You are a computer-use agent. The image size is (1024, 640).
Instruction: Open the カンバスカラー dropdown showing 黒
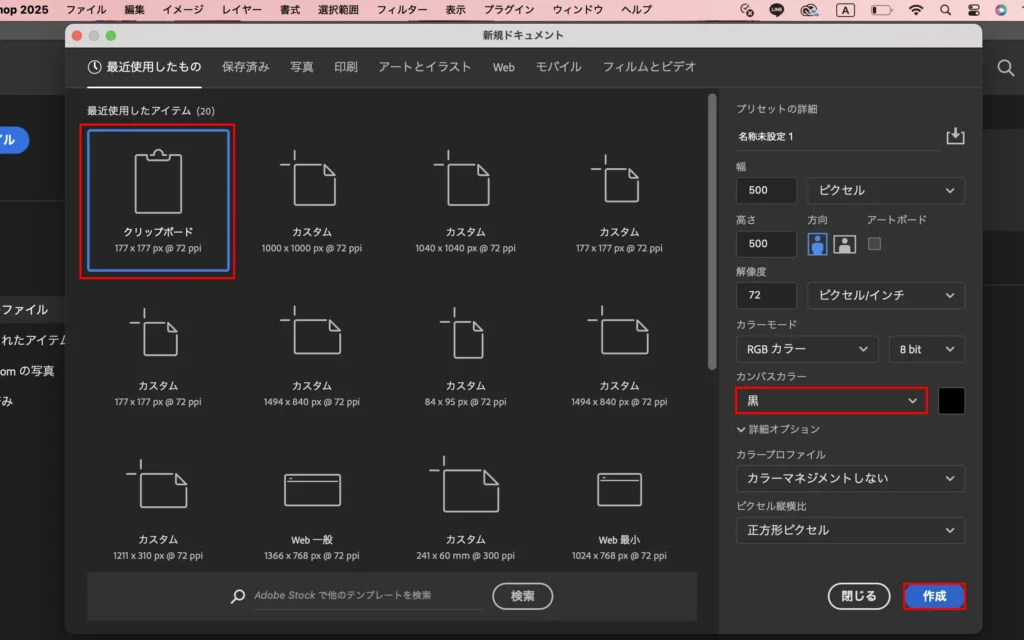[831, 401]
